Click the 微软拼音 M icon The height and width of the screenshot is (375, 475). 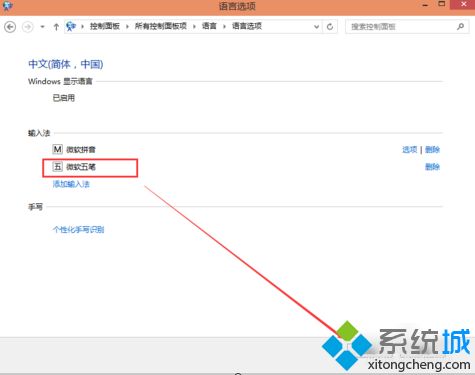[x=57, y=149]
